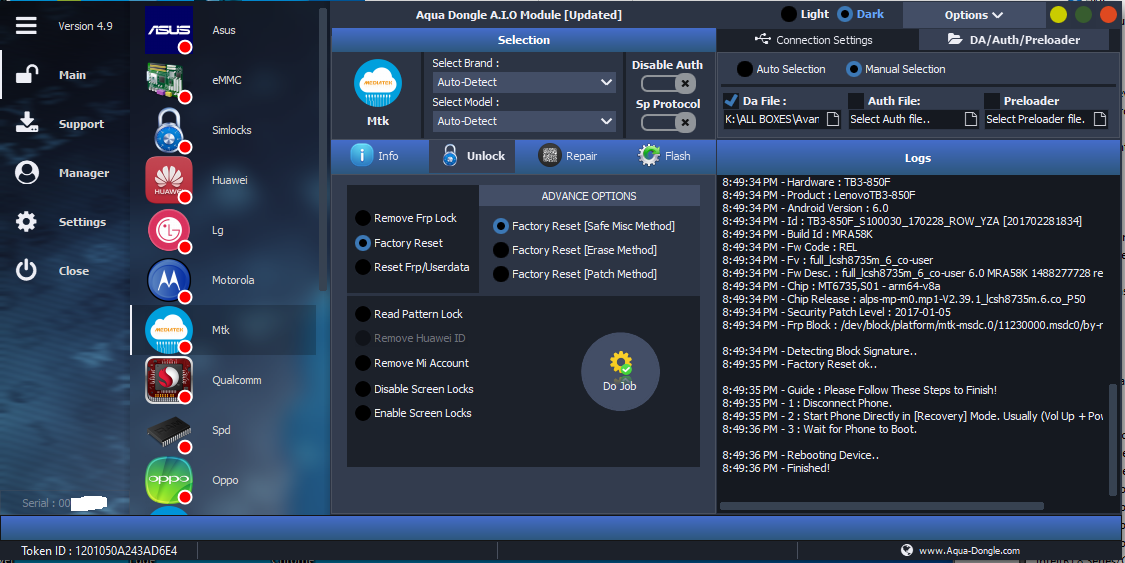
Task: Open the Info tab
Action: tap(375, 156)
